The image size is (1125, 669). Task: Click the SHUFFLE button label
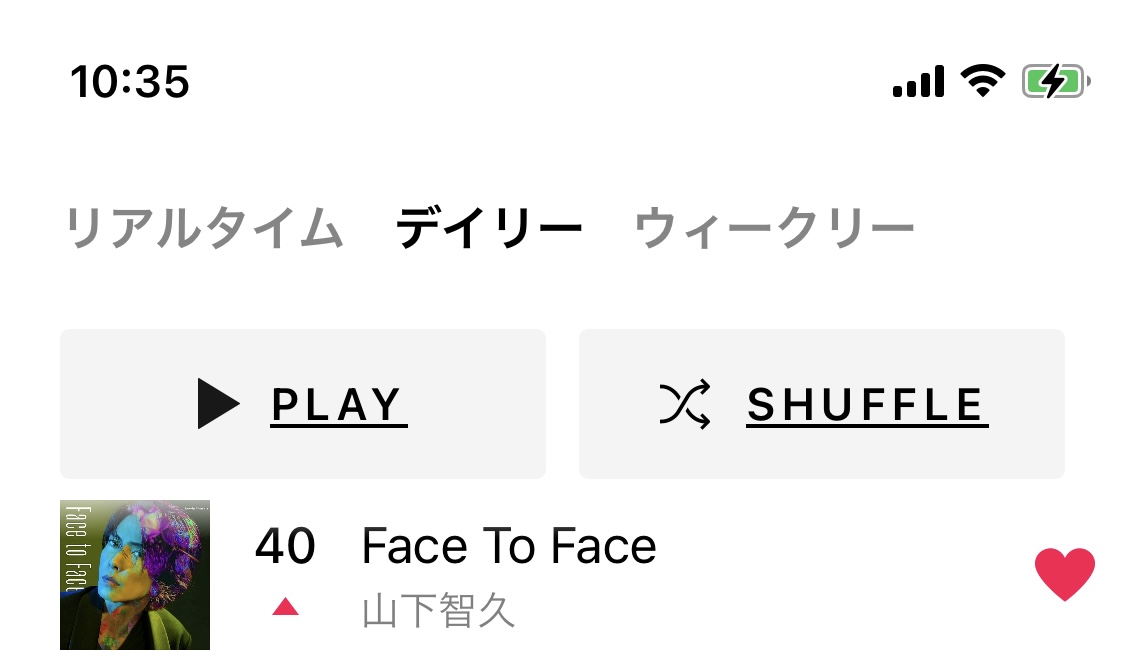[x=867, y=405]
